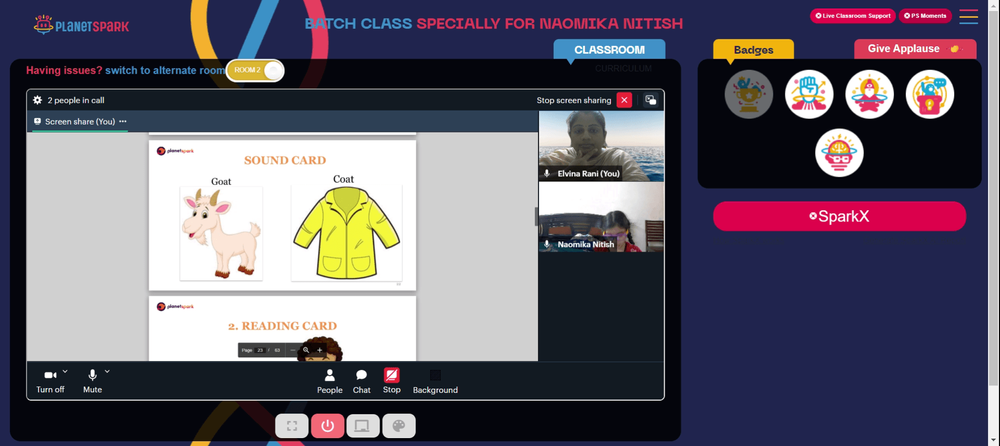Award the meditating figure badge
Screen dimensions: 1000x446
(869, 94)
